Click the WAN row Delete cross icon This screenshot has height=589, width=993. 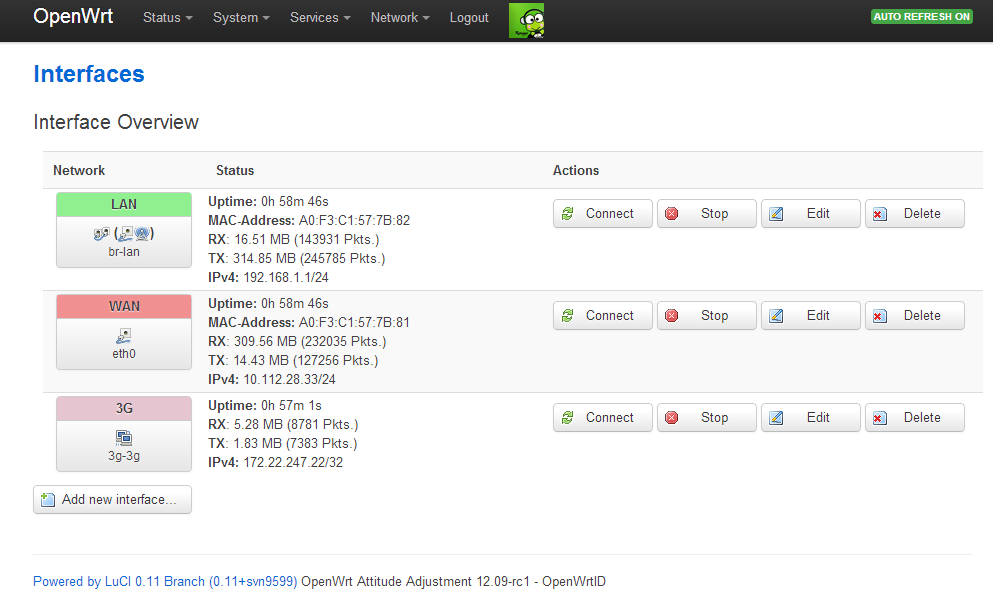coord(880,316)
